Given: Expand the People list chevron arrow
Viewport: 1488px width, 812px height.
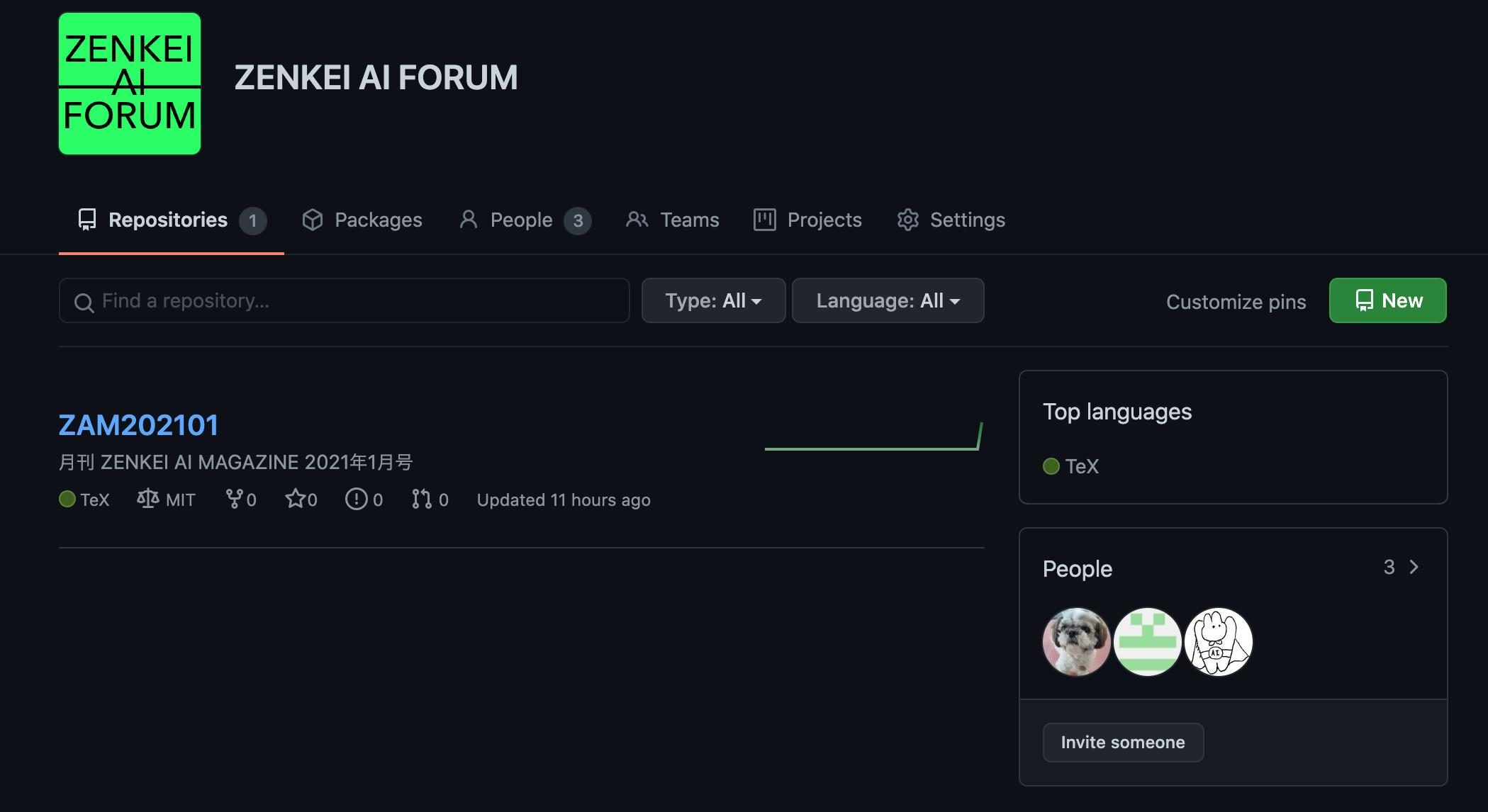Looking at the screenshot, I should (x=1414, y=567).
